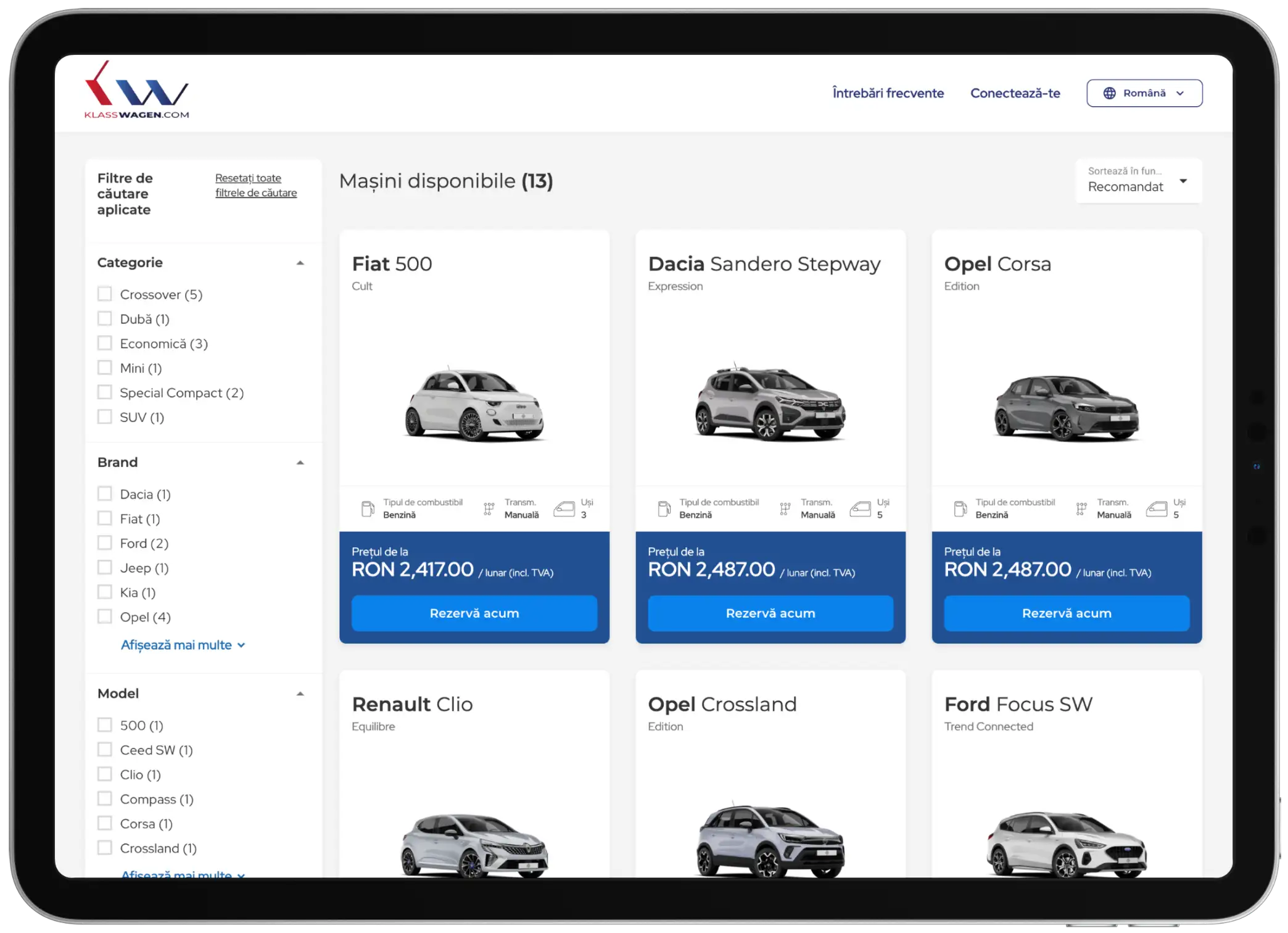Click transmission icon on Fiat 500 card
Screen dimensions: 1288x933
click(489, 508)
